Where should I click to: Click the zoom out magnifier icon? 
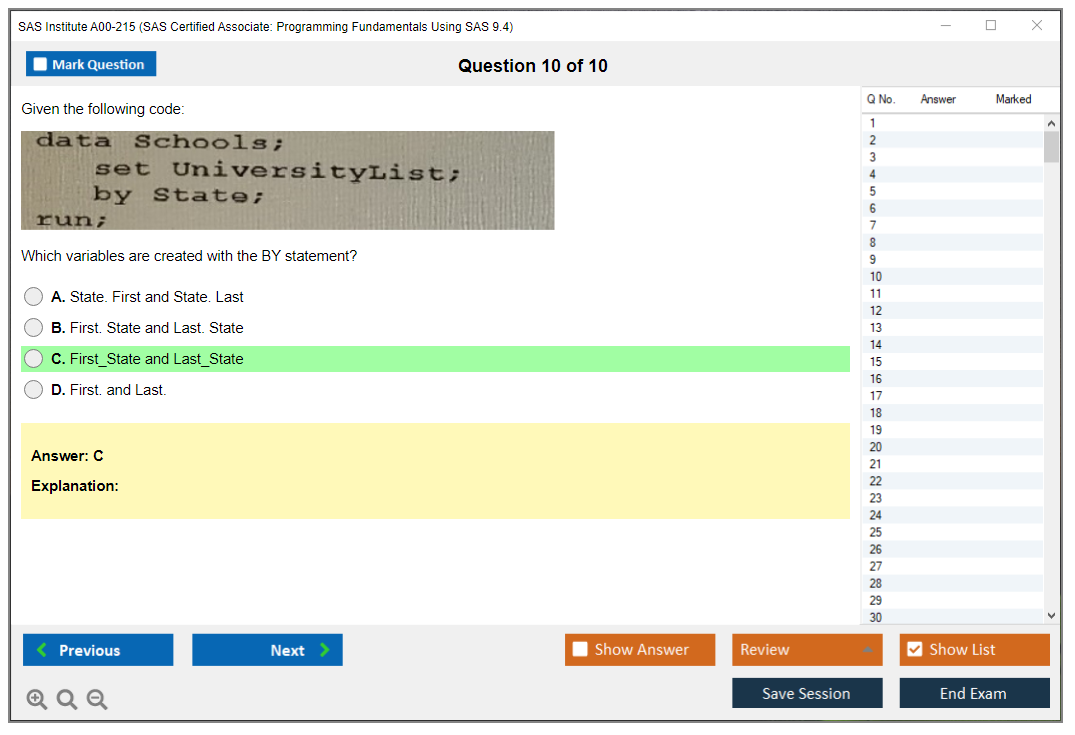97,700
